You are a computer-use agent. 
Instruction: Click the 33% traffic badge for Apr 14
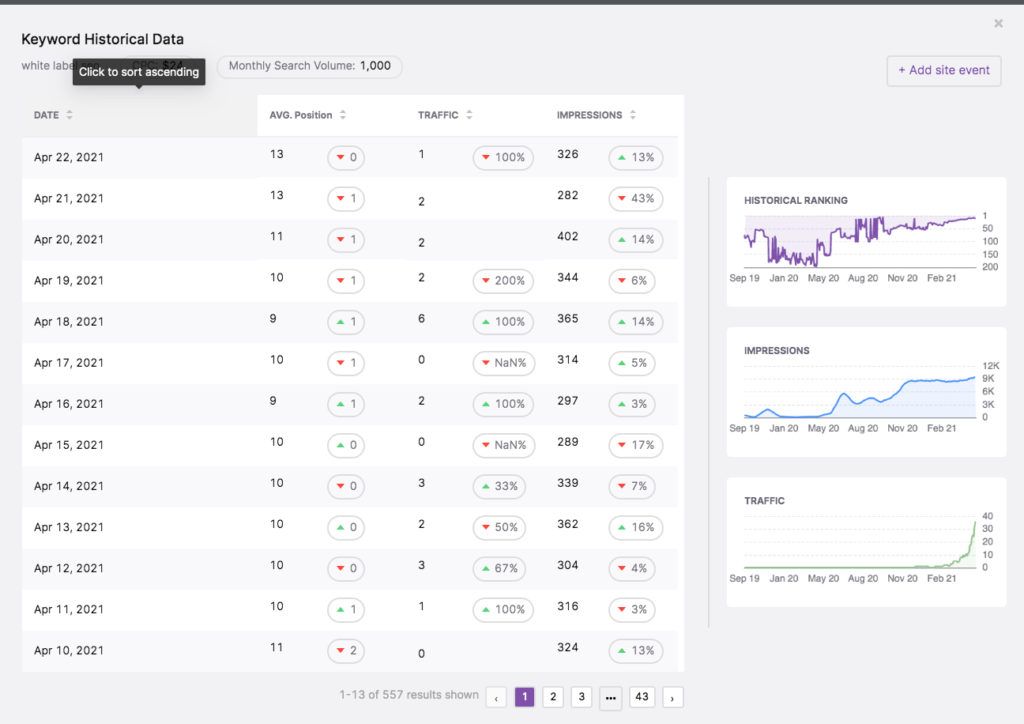tap(500, 486)
